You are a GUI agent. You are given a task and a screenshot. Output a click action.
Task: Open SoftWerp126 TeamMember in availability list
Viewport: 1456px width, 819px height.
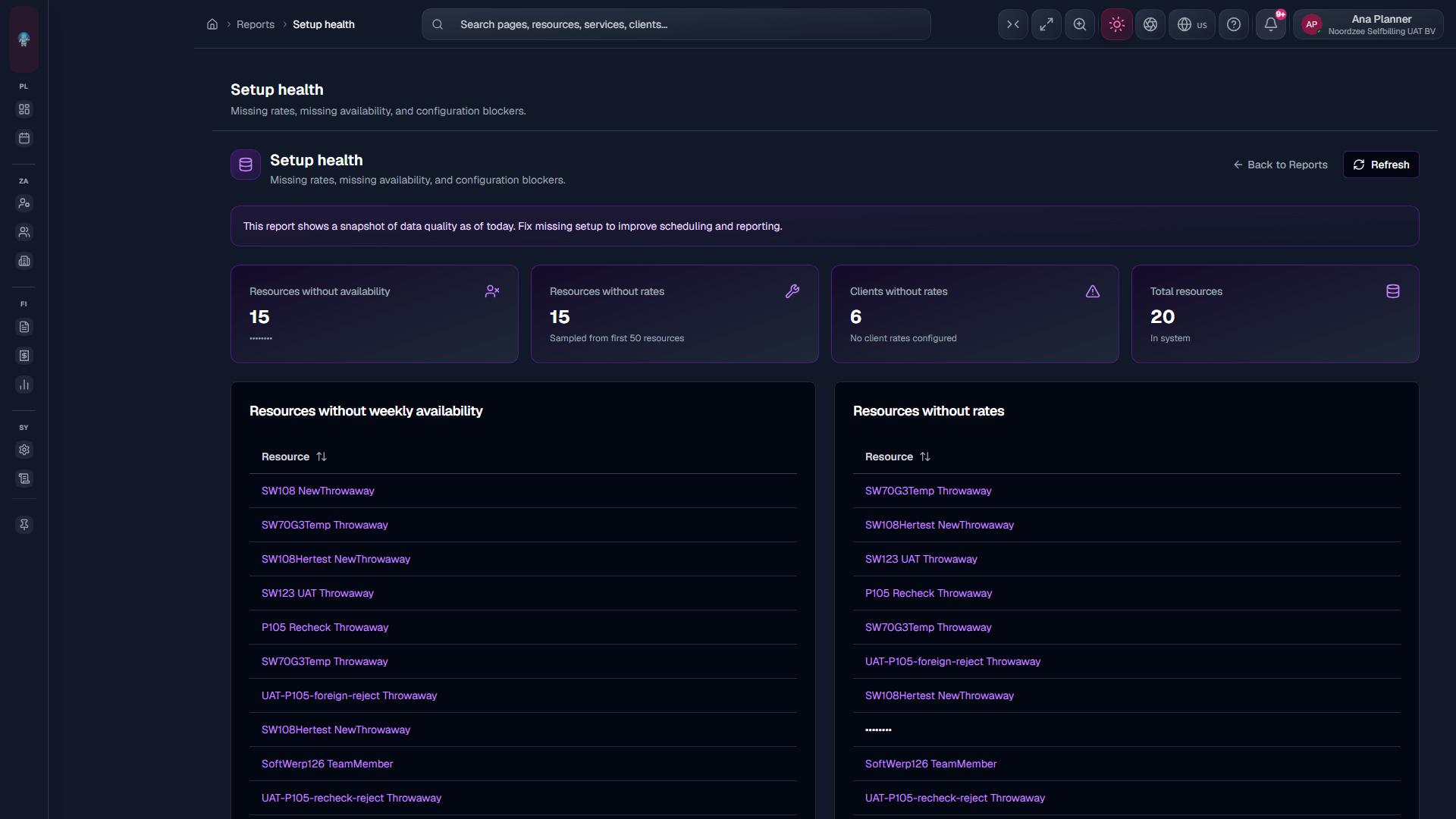[328, 764]
